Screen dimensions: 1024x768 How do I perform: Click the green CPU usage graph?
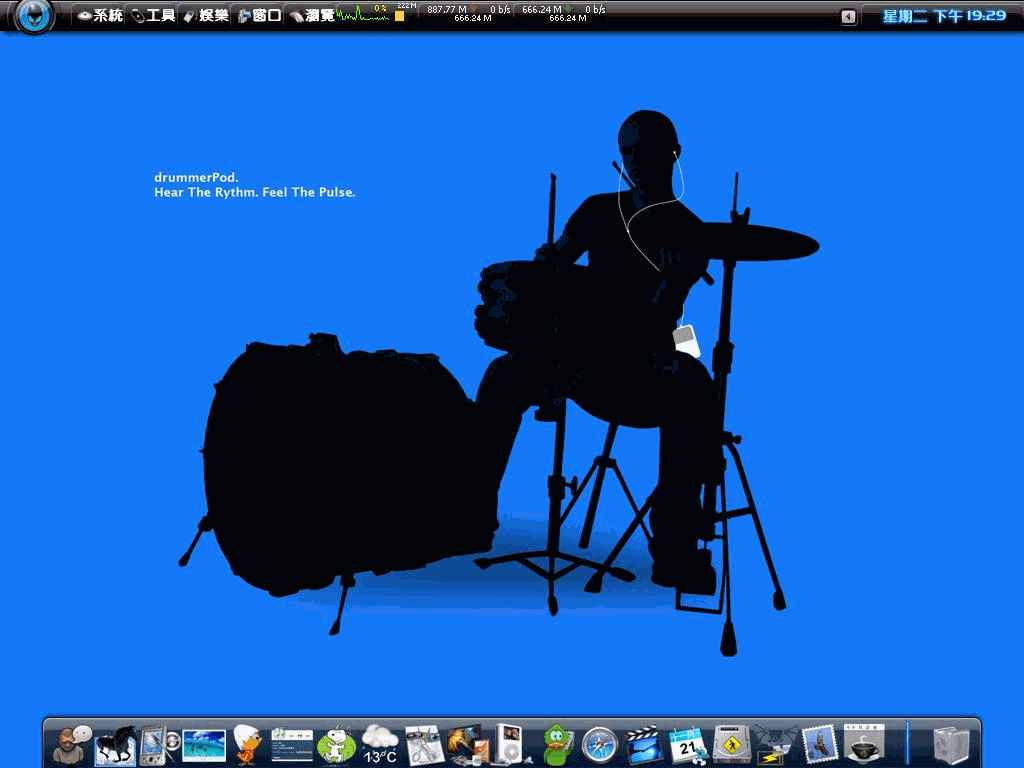[x=362, y=14]
